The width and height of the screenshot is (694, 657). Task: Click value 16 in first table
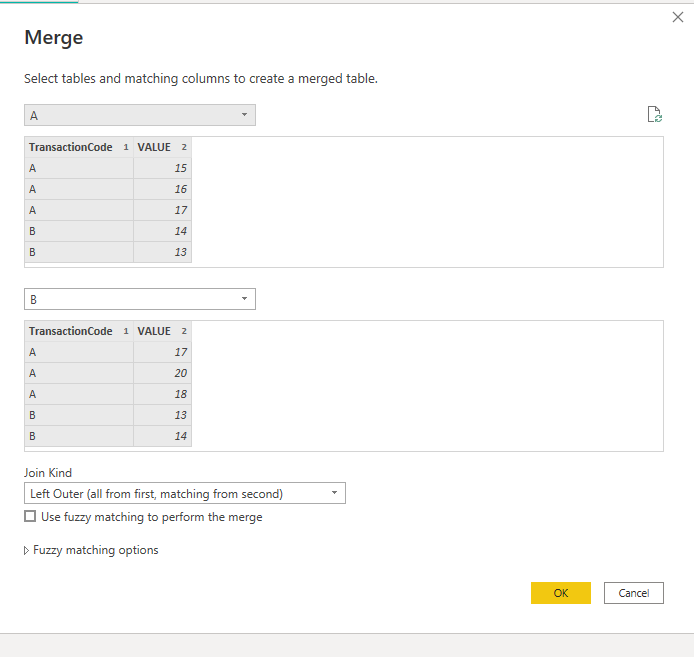162,189
